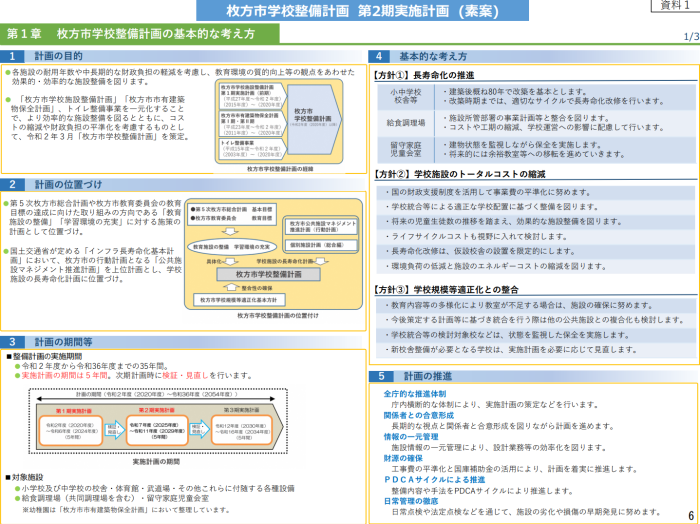Click the page indicator '1/3'
Image resolution: width=700 pixels, height=524 pixels.
pos(691,37)
